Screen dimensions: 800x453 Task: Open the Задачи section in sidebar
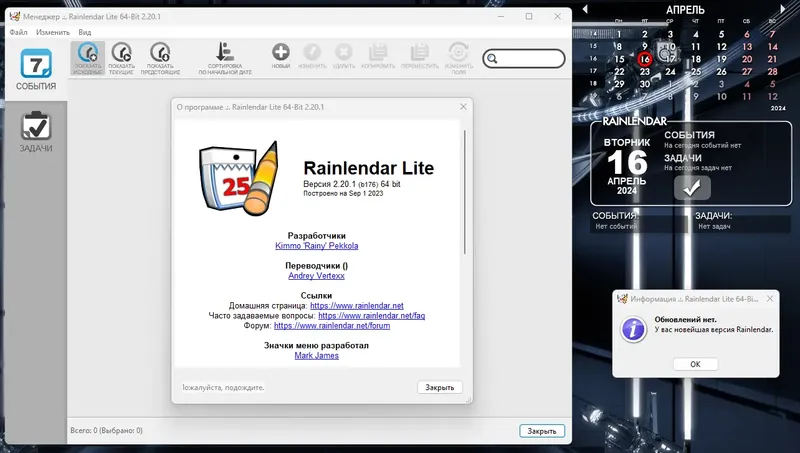coord(36,132)
